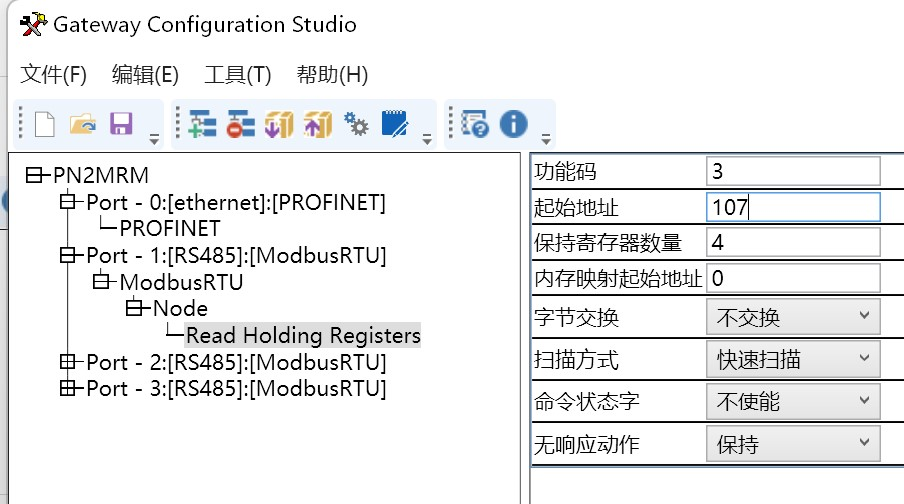Click the delete node icon with red minus
This screenshot has height=504, width=904.
(241, 124)
